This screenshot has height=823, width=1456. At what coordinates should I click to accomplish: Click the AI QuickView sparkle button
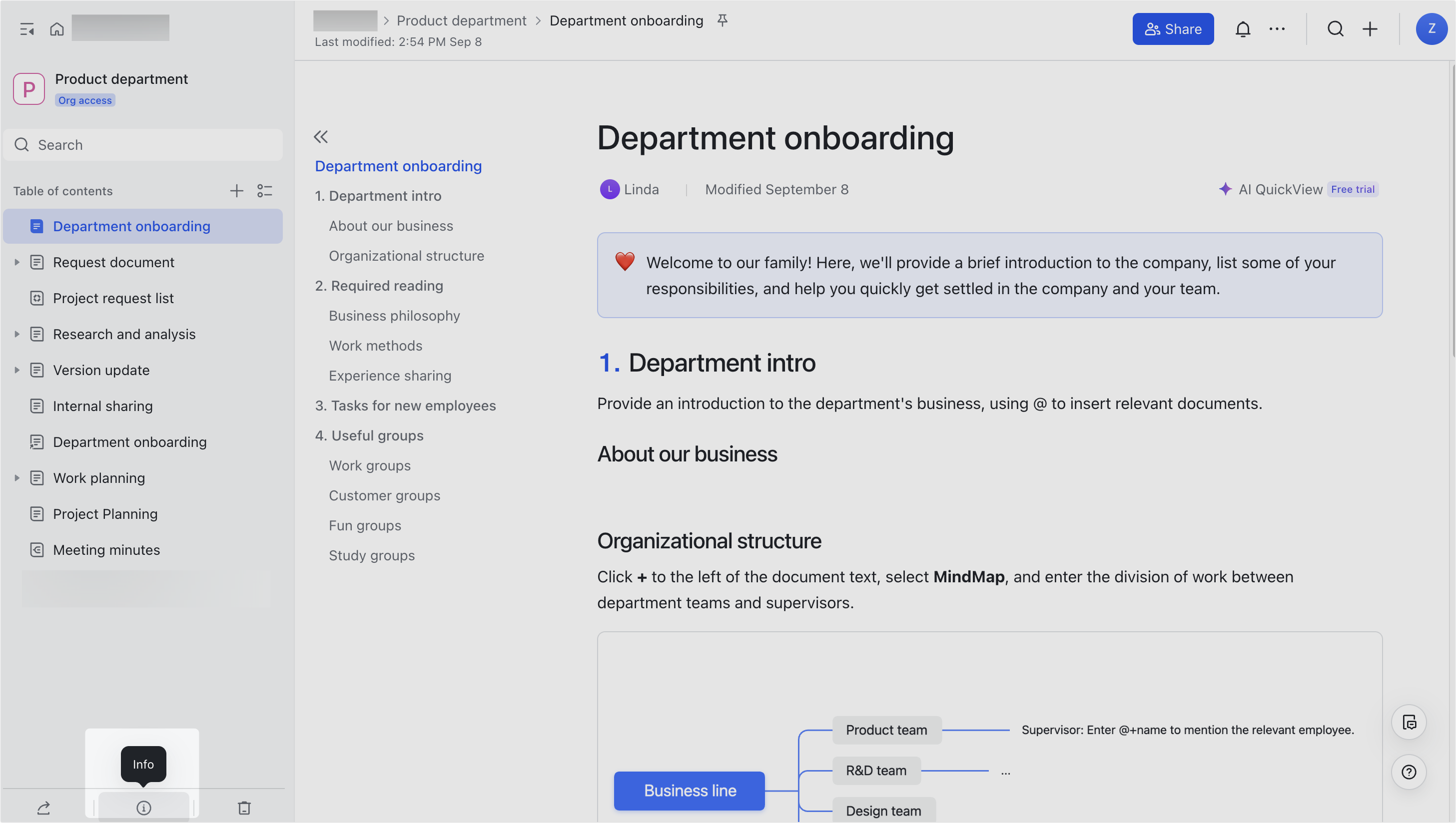(1298, 189)
